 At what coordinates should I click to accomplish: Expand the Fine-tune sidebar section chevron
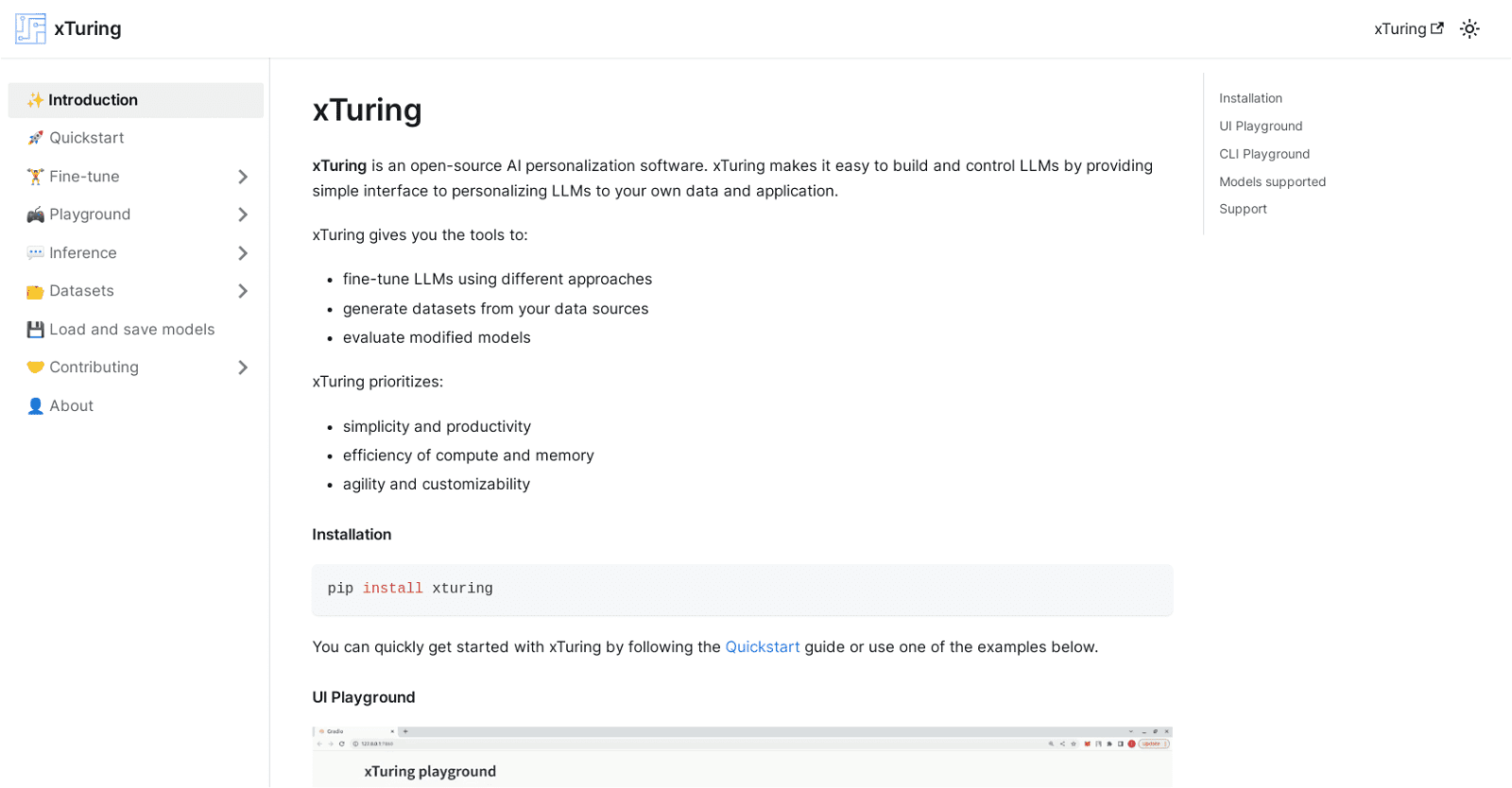pos(243,177)
